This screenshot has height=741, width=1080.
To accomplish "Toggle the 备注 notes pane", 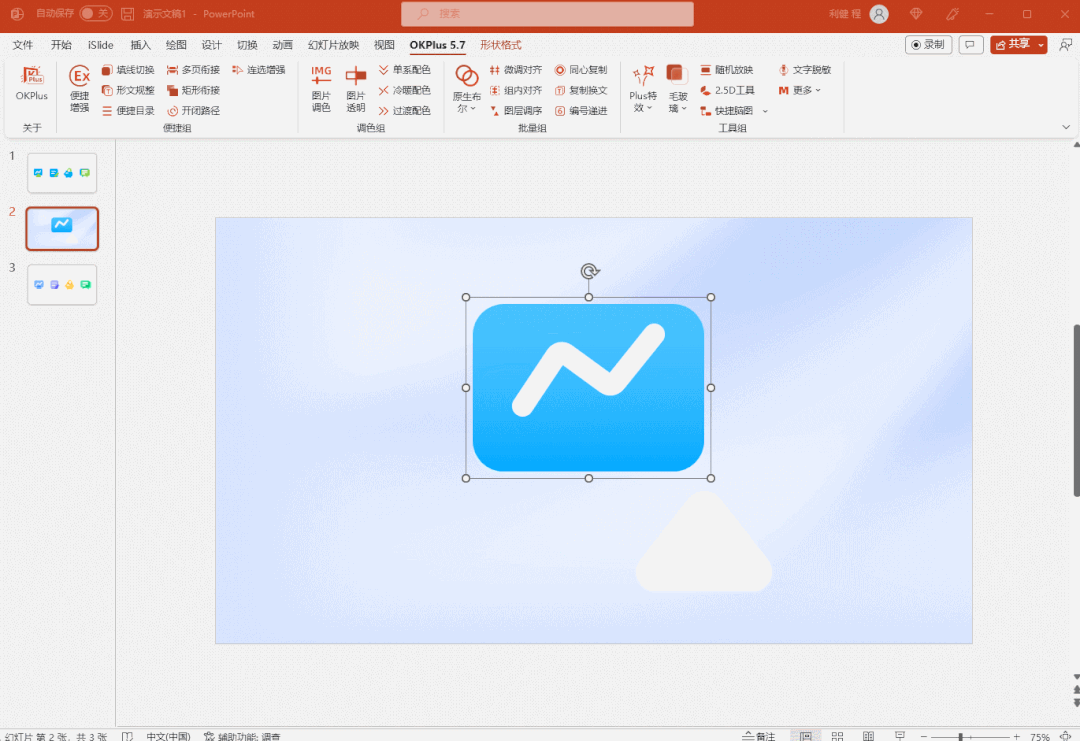I will (x=758, y=736).
